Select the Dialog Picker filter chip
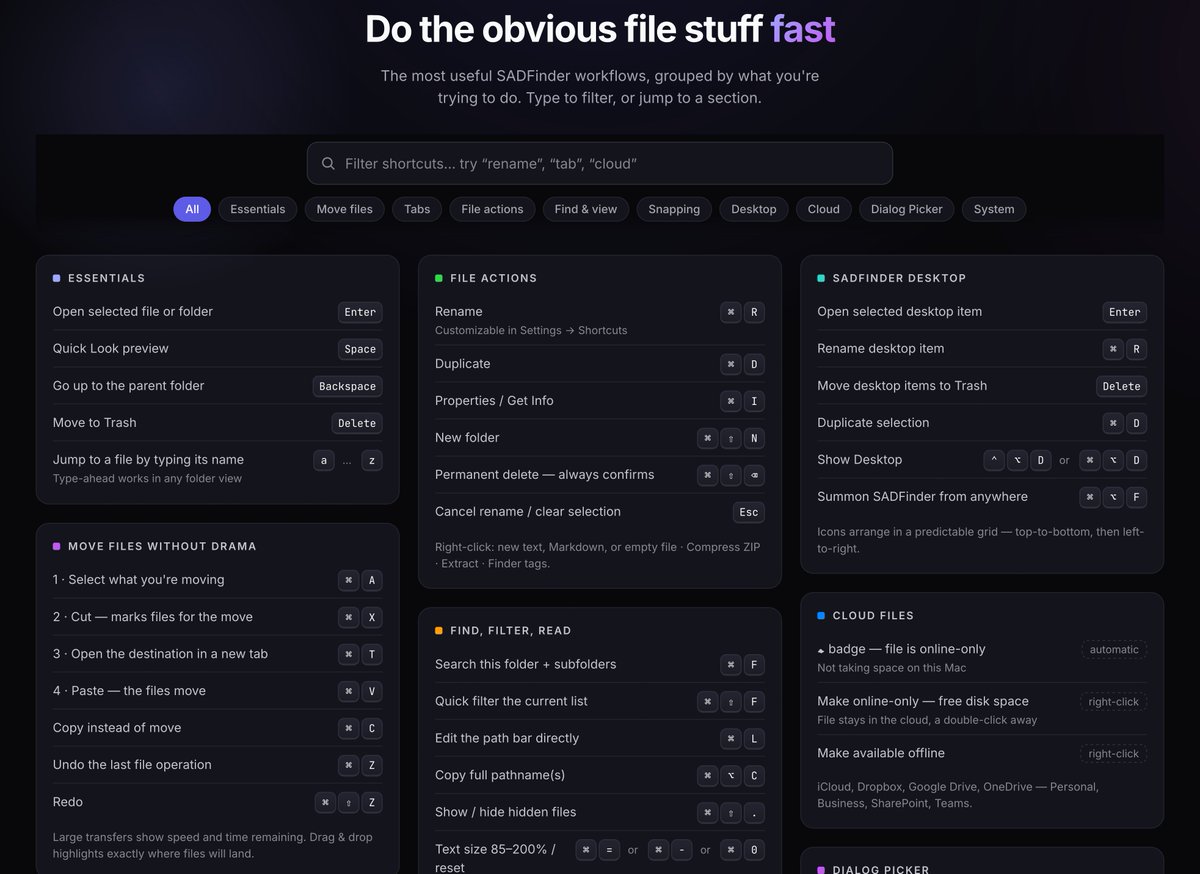The image size is (1200, 874). coord(907,209)
